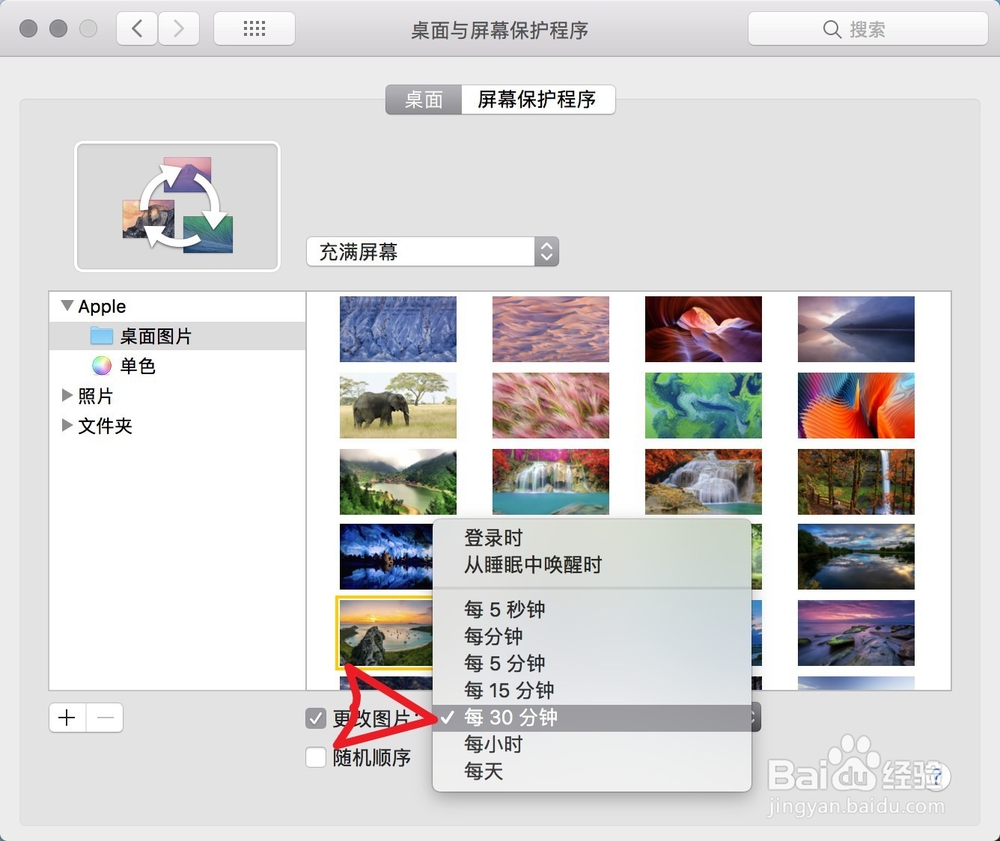1000x841 pixels.
Task: Select the elephant wallpaper thumbnail
Action: (397, 405)
